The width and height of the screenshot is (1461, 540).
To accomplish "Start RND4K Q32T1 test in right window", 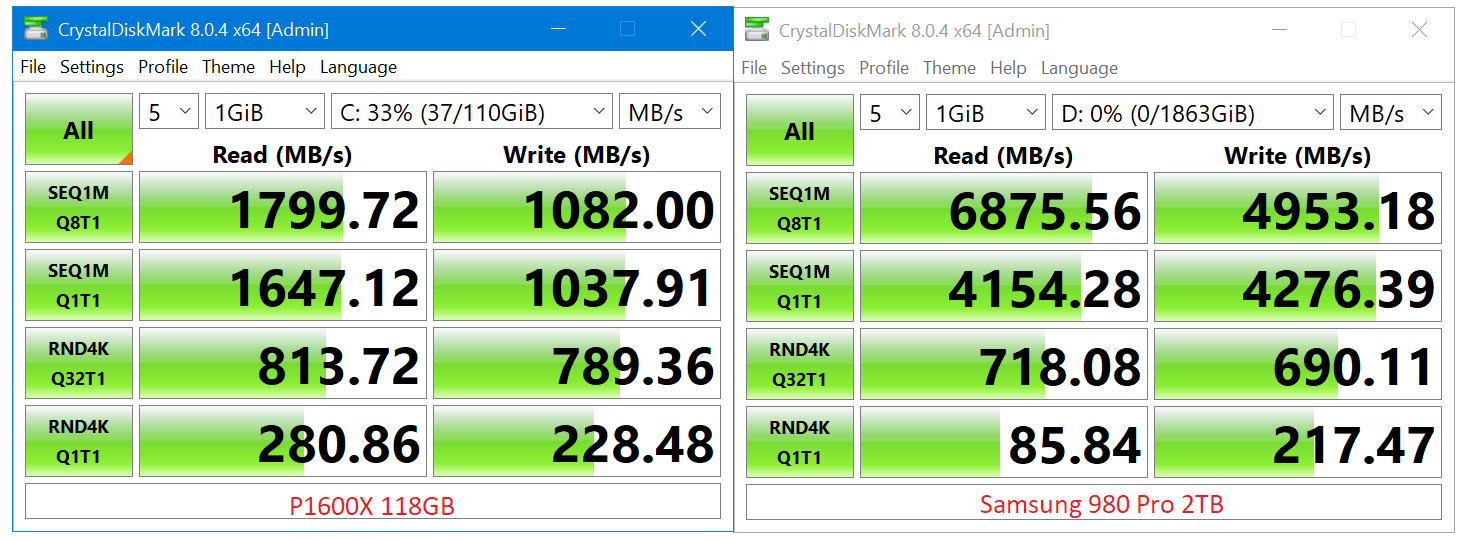I will (800, 364).
